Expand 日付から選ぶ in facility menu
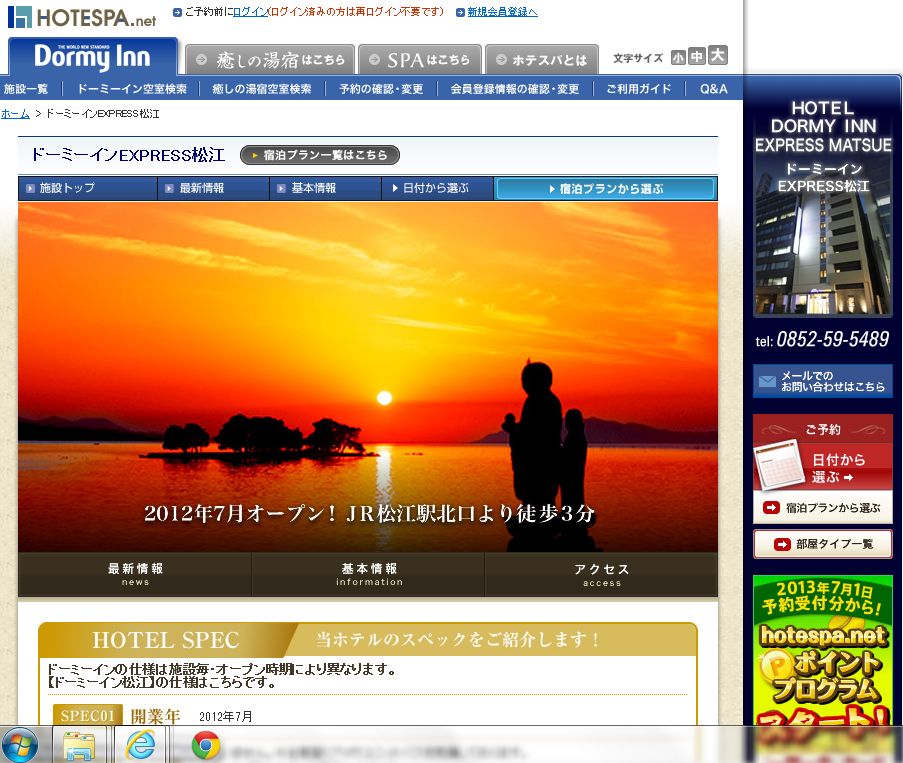903x763 pixels. (x=437, y=188)
